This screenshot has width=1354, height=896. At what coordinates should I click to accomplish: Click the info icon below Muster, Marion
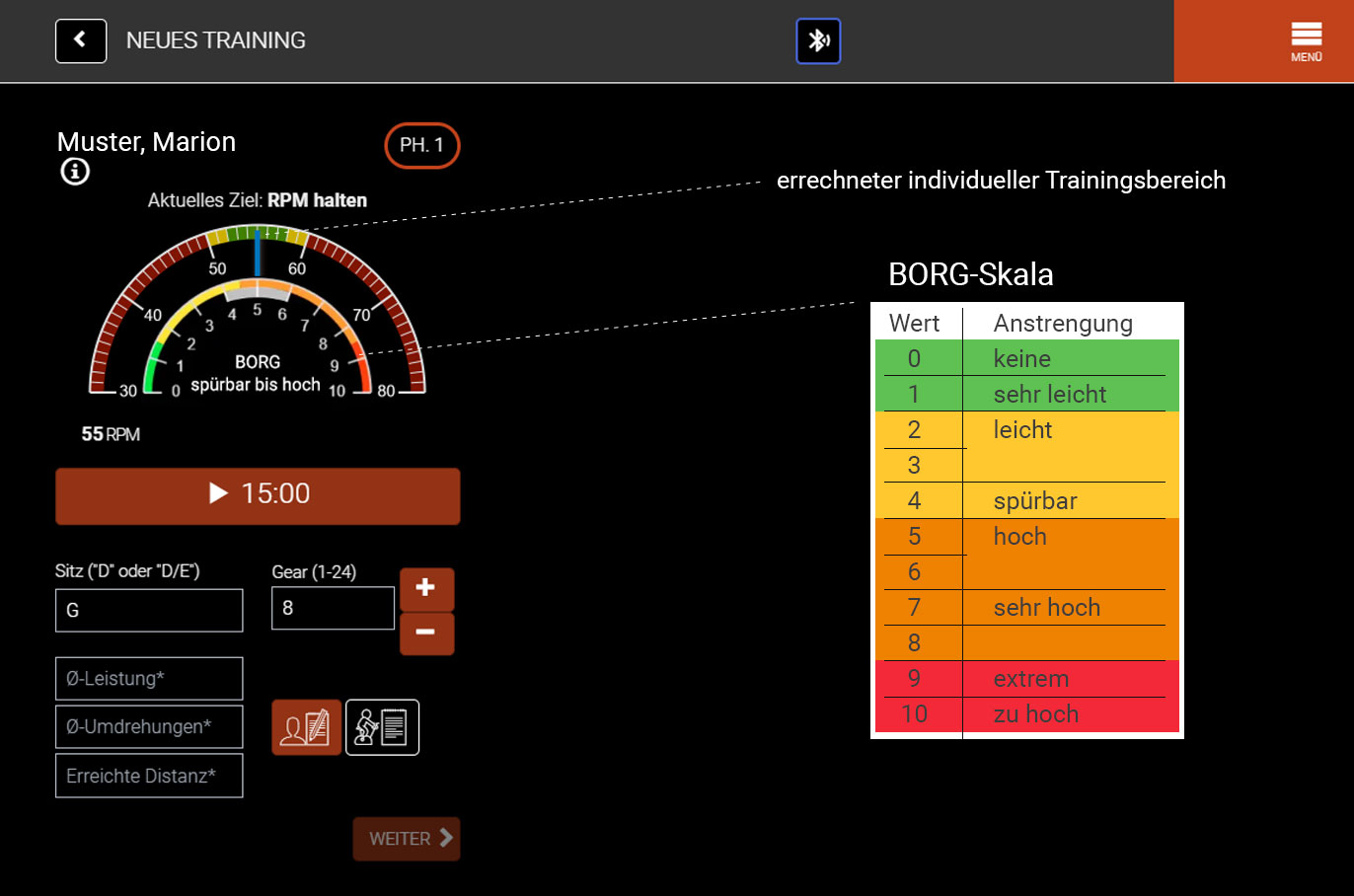75,172
